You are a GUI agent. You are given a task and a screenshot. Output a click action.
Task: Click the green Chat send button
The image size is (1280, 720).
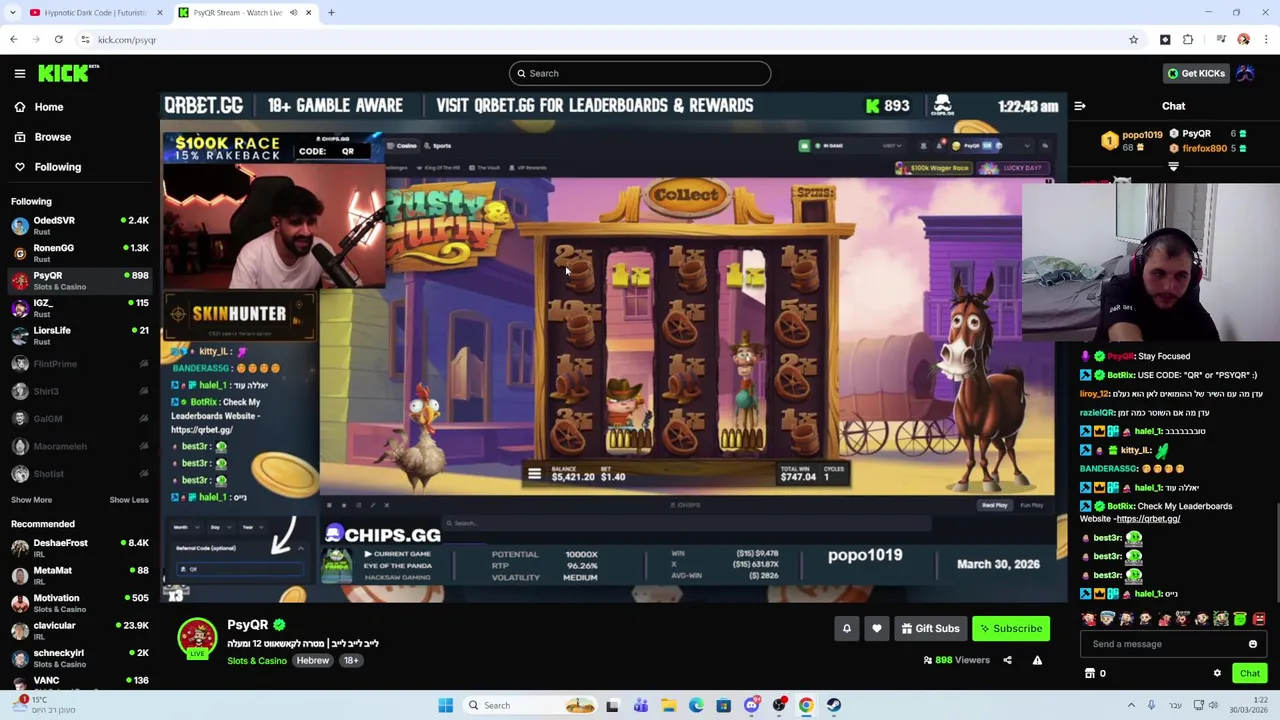click(1250, 673)
